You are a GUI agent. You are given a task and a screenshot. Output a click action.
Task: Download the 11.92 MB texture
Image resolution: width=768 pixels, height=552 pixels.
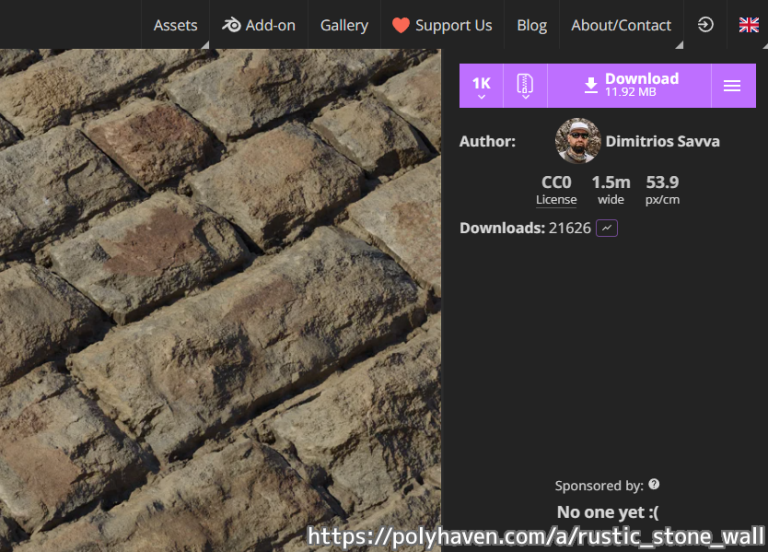pos(630,86)
